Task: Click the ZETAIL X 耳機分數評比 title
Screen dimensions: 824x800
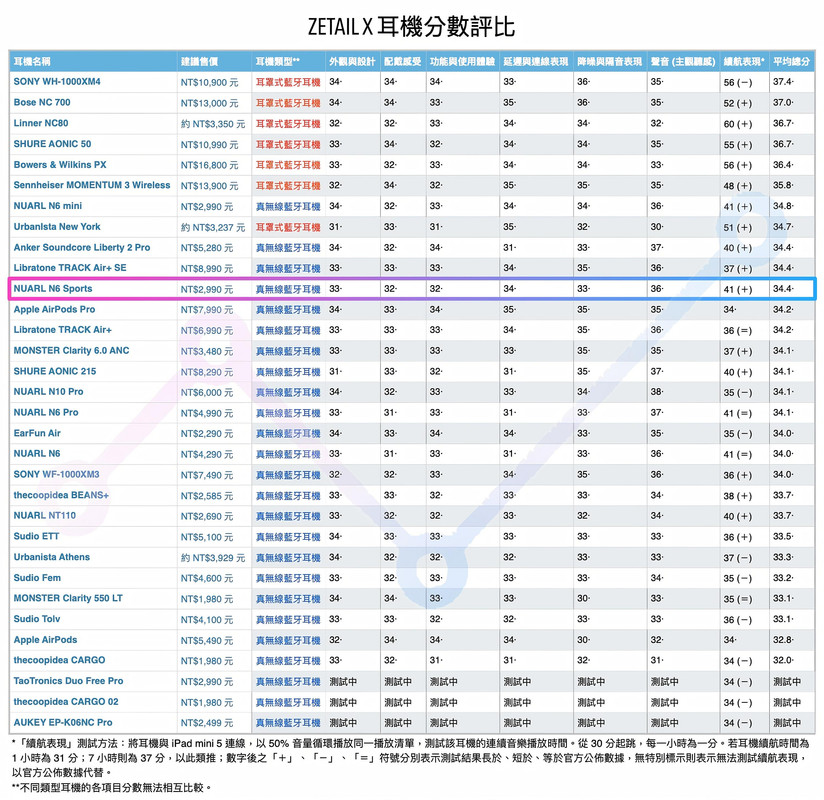Action: point(411,27)
